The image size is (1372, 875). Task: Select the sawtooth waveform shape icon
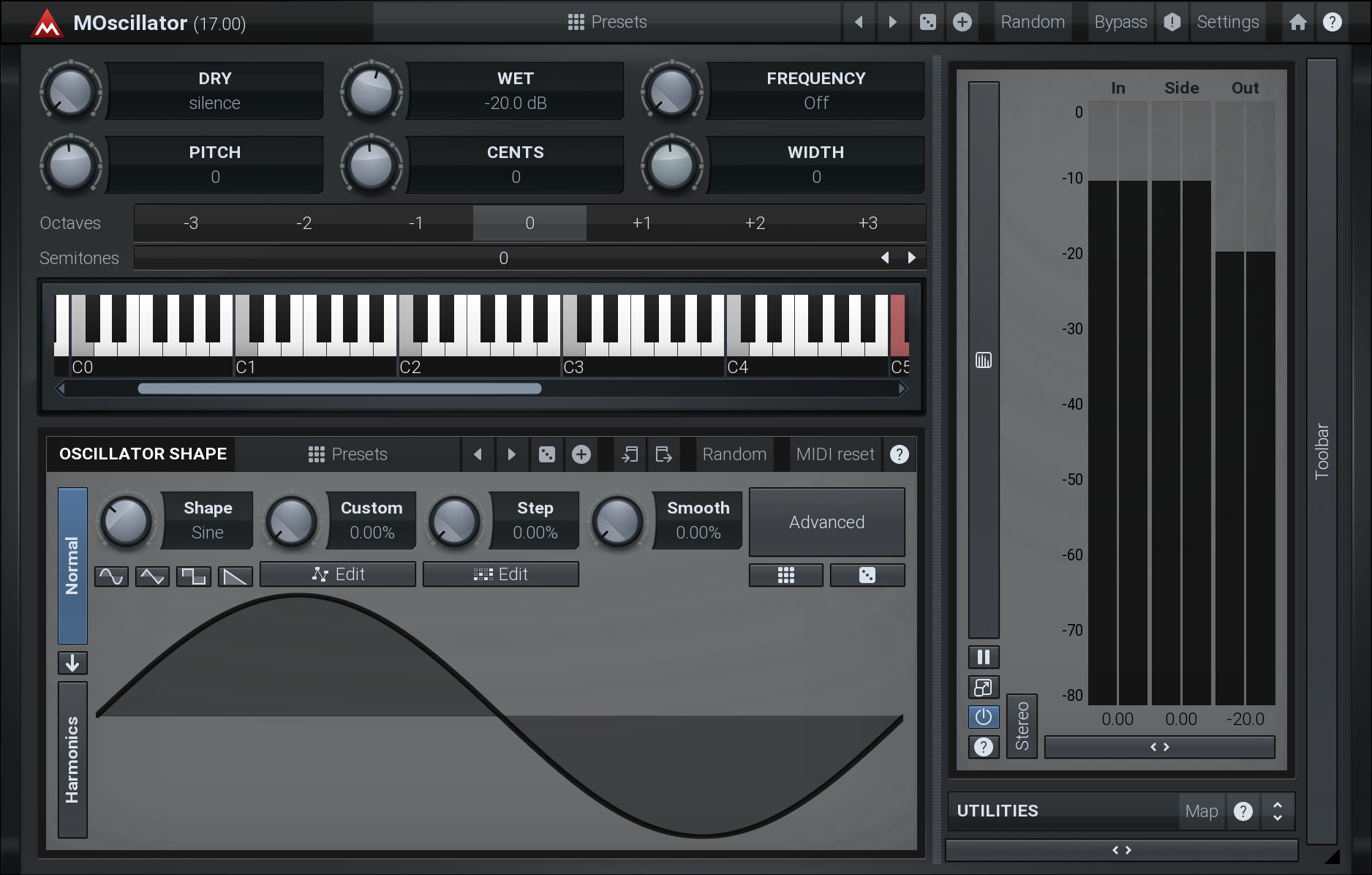pyautogui.click(x=235, y=577)
